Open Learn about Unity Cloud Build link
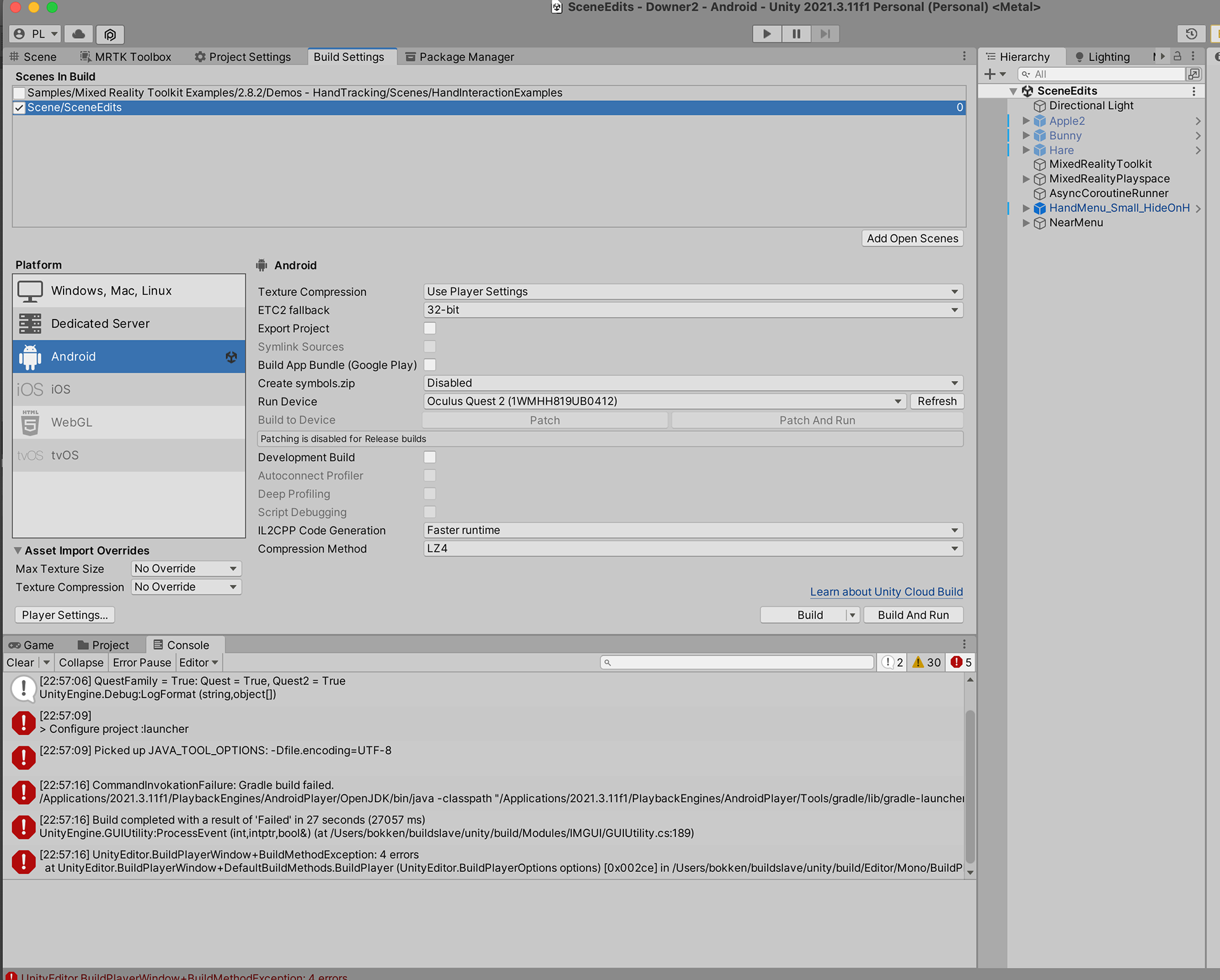This screenshot has height=980, width=1220. pos(886,591)
